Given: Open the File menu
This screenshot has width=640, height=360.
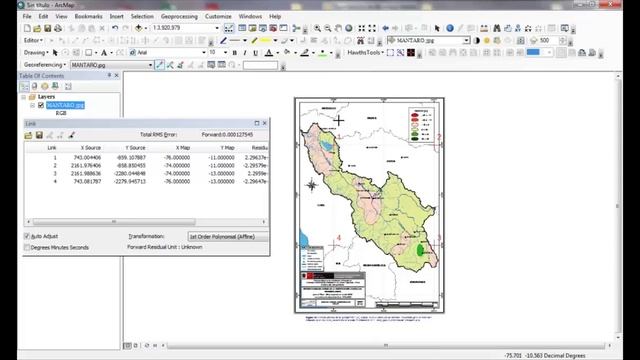Looking at the screenshot, I should (27, 16).
